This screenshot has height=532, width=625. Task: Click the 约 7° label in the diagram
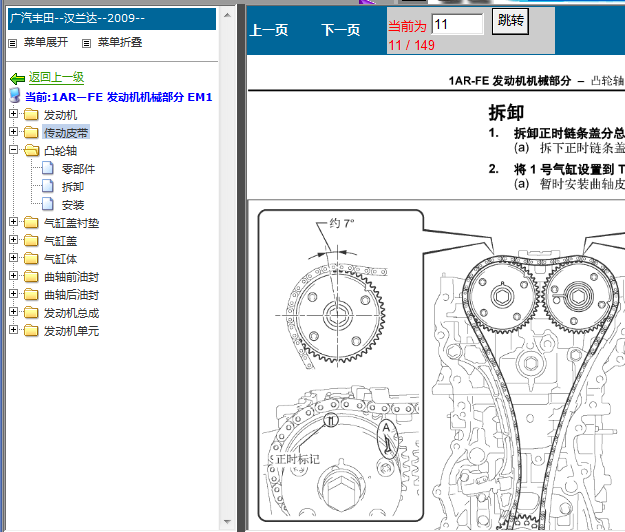[x=342, y=223]
